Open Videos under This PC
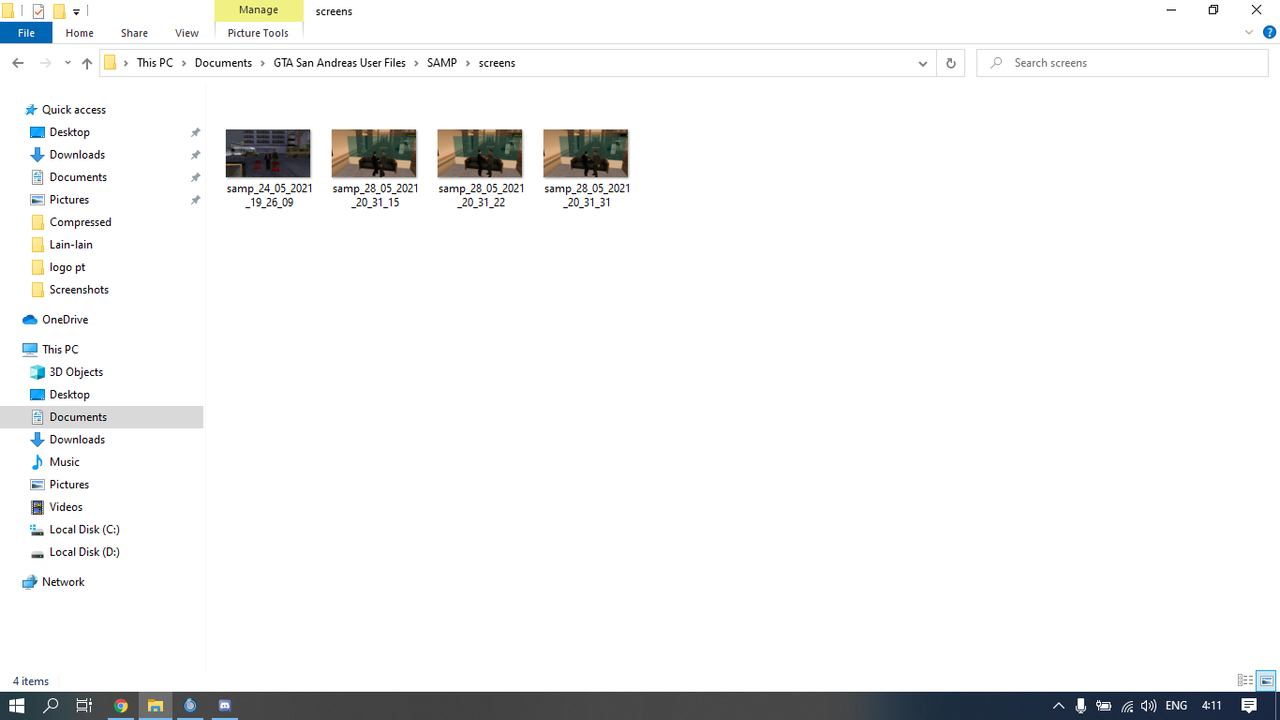The width and height of the screenshot is (1280, 720). pos(66,507)
